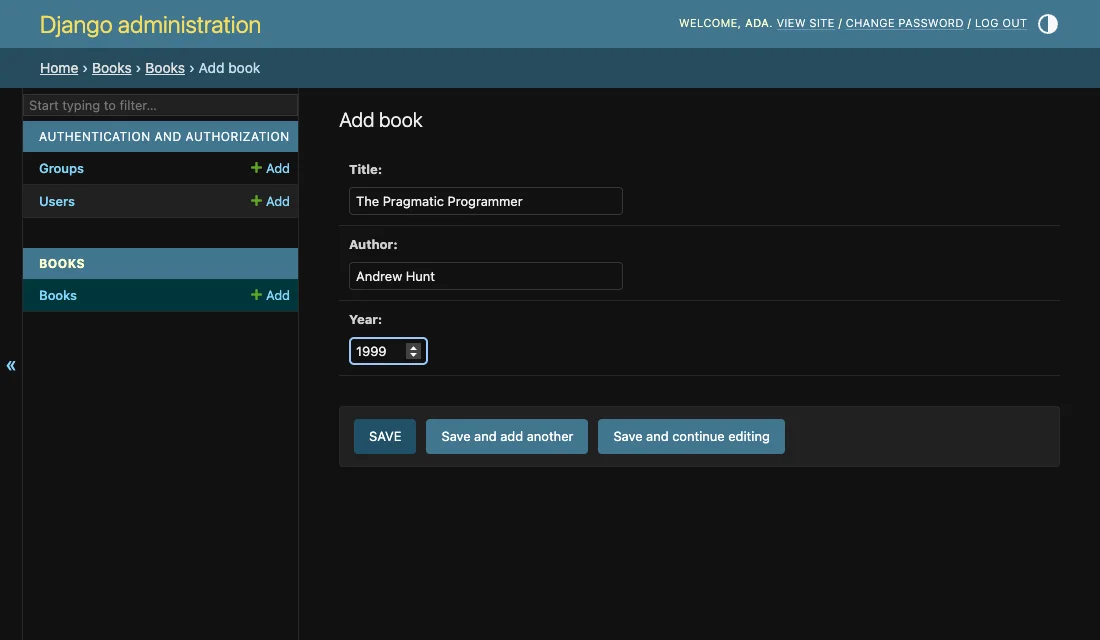Click into the Author input field
The image size is (1100, 640).
click(x=485, y=276)
